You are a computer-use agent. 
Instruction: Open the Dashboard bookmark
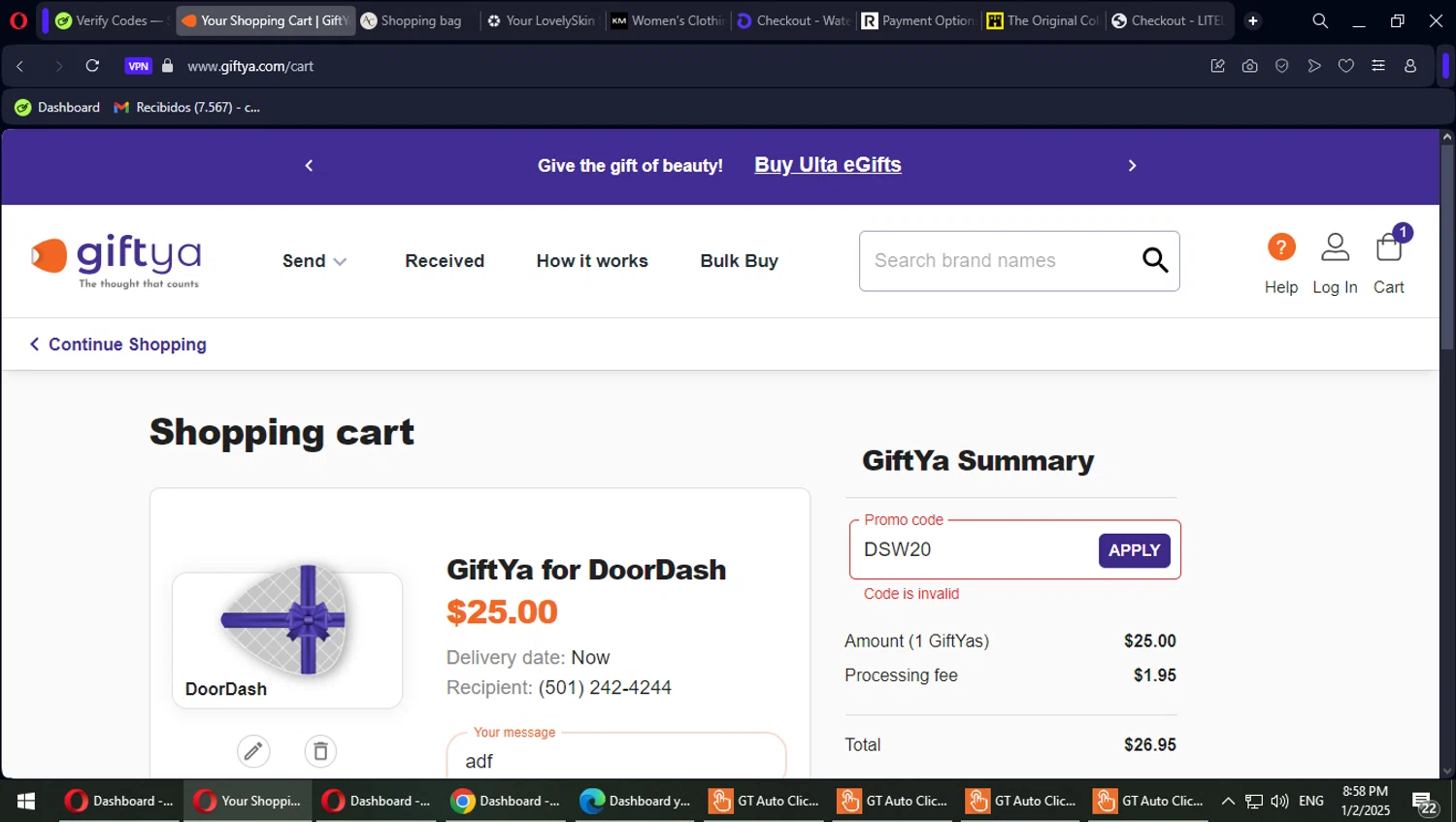click(x=57, y=107)
